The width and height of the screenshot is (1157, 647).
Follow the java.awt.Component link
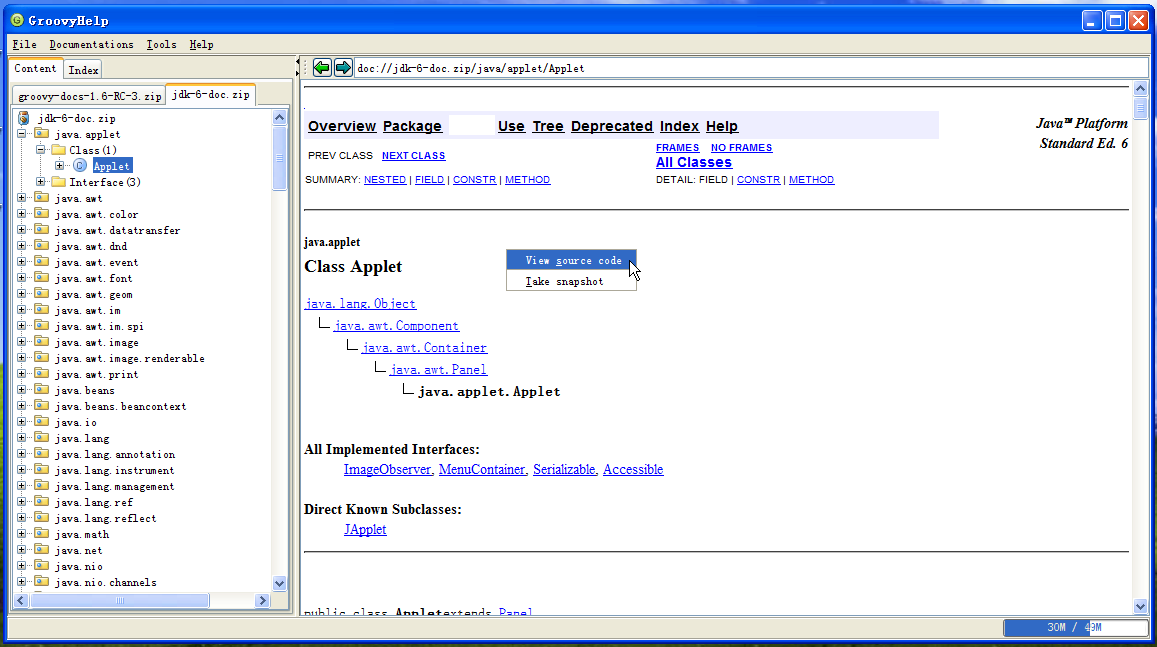click(x=396, y=325)
